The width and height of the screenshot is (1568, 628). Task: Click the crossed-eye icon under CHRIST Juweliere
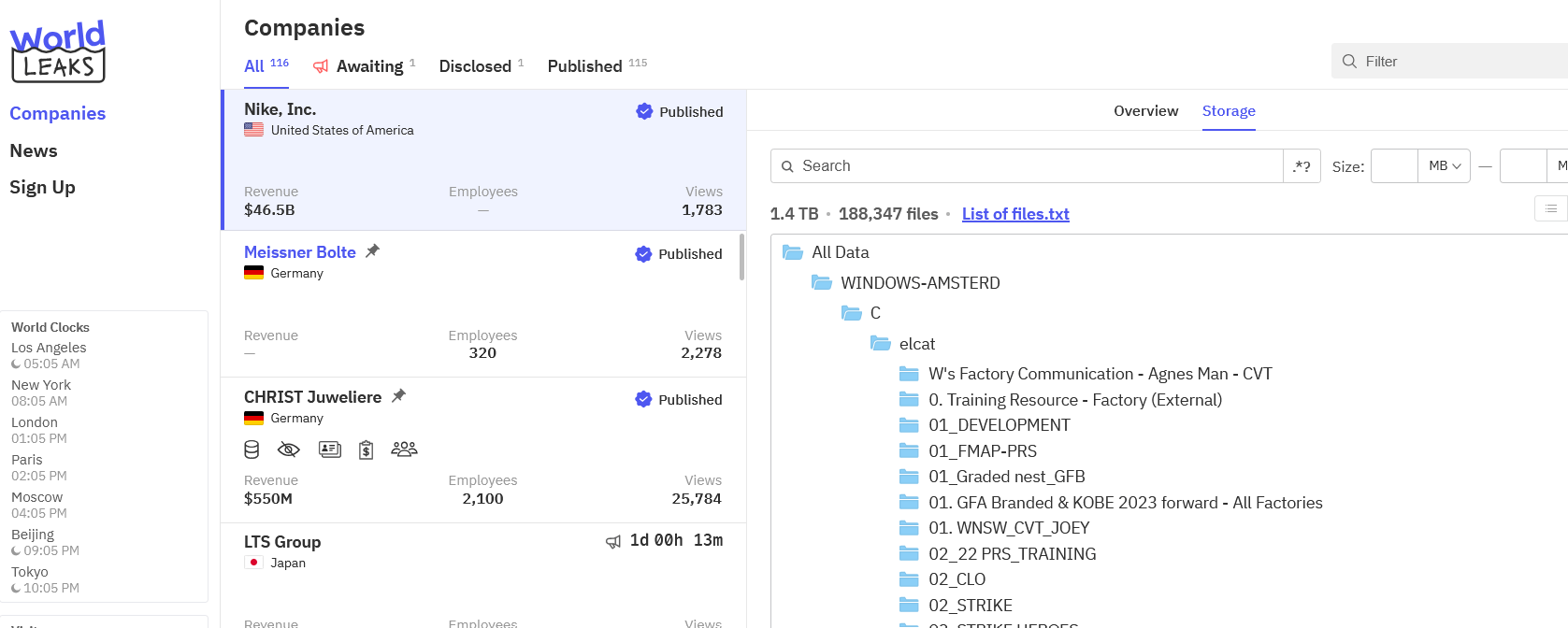[289, 450]
